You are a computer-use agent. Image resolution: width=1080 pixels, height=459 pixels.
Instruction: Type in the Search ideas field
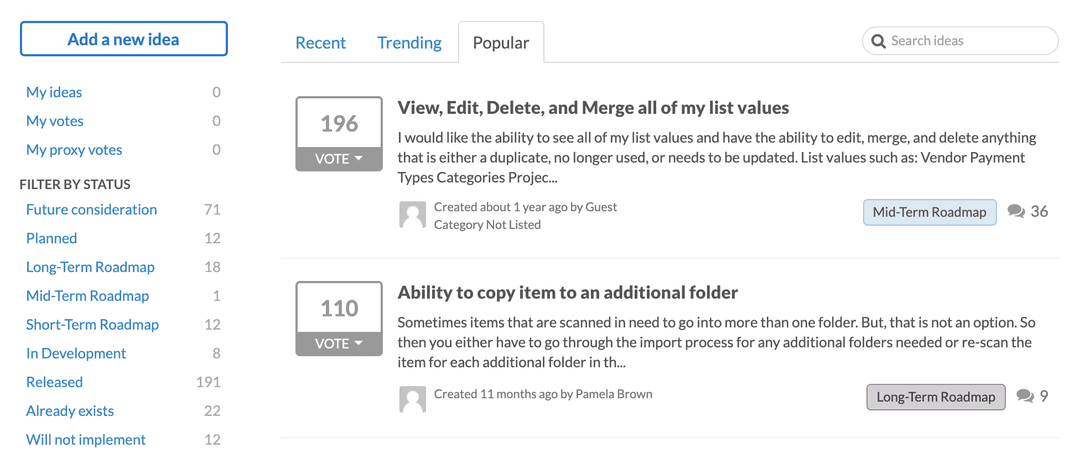[x=970, y=41]
